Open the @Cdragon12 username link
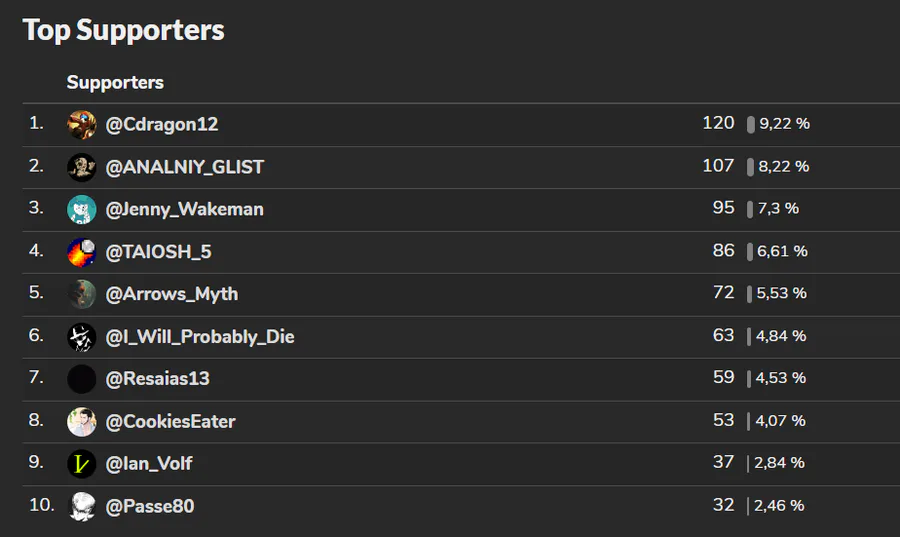 click(x=162, y=124)
